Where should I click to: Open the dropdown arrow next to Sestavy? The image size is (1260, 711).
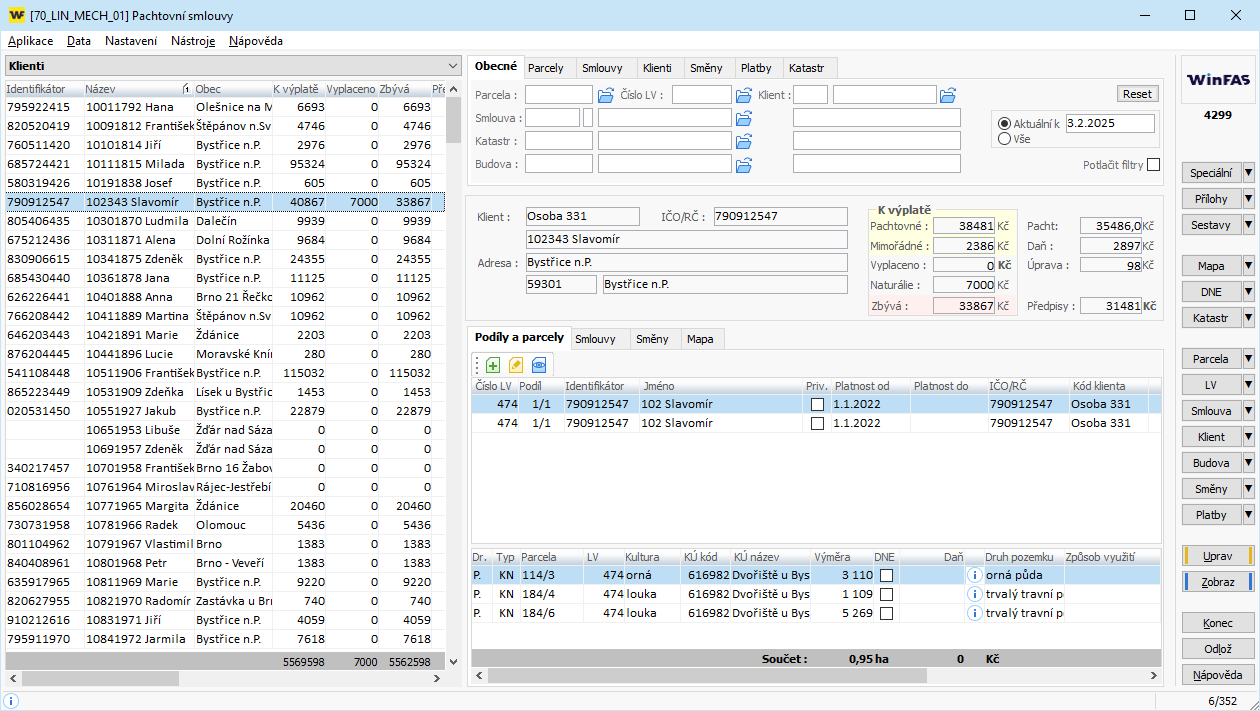(x=1248, y=225)
